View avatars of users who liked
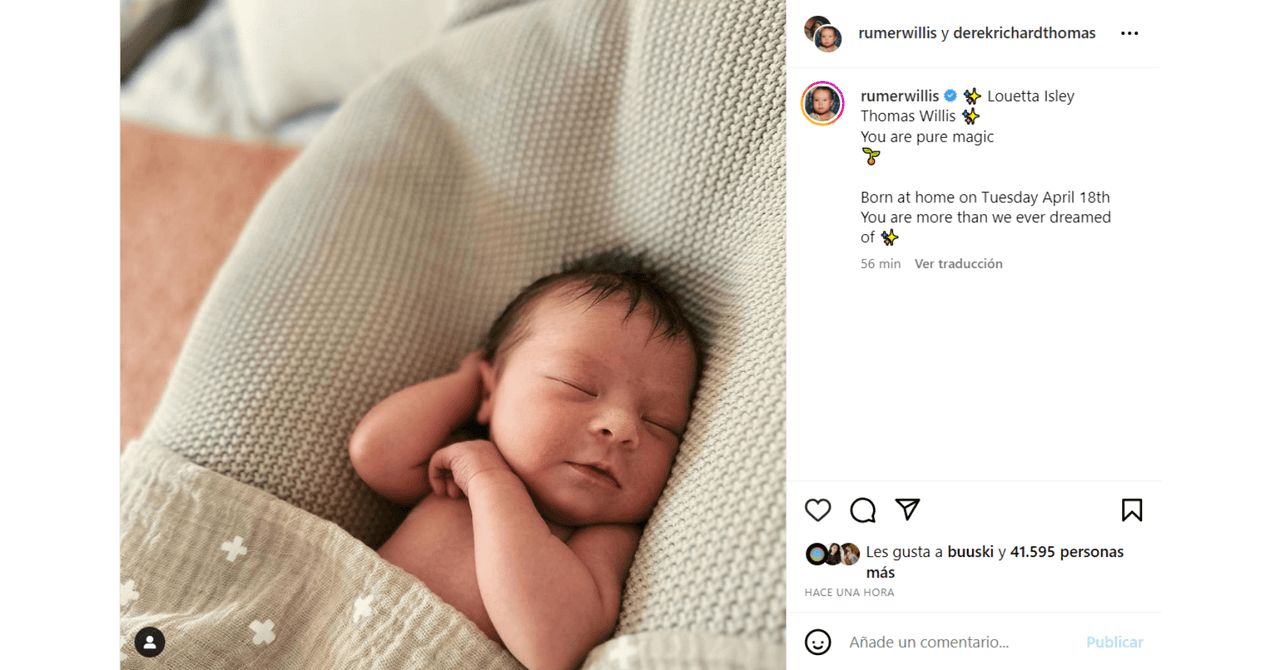The height and width of the screenshot is (670, 1280). [833, 554]
